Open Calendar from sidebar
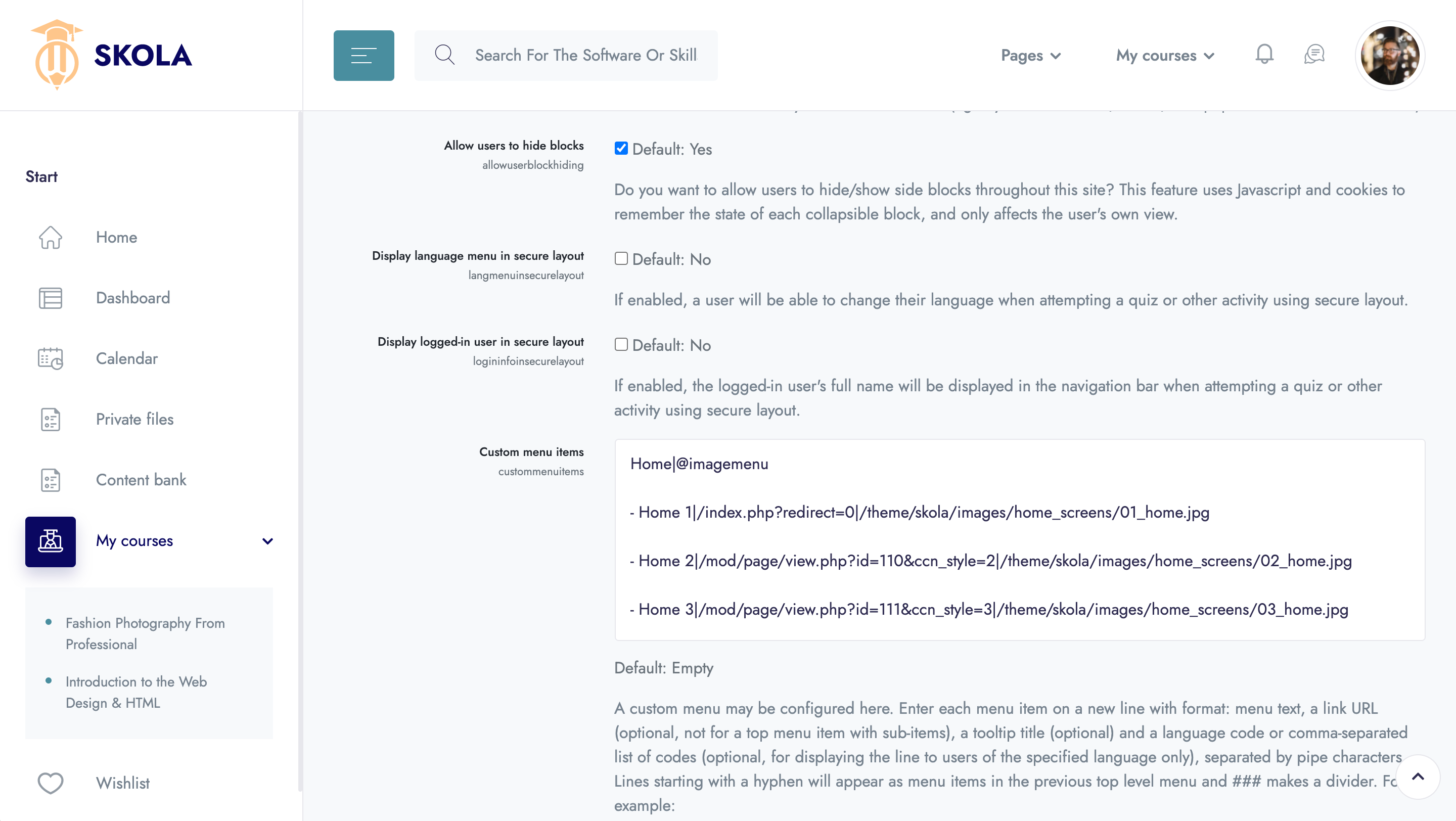1456x821 pixels. click(x=126, y=358)
